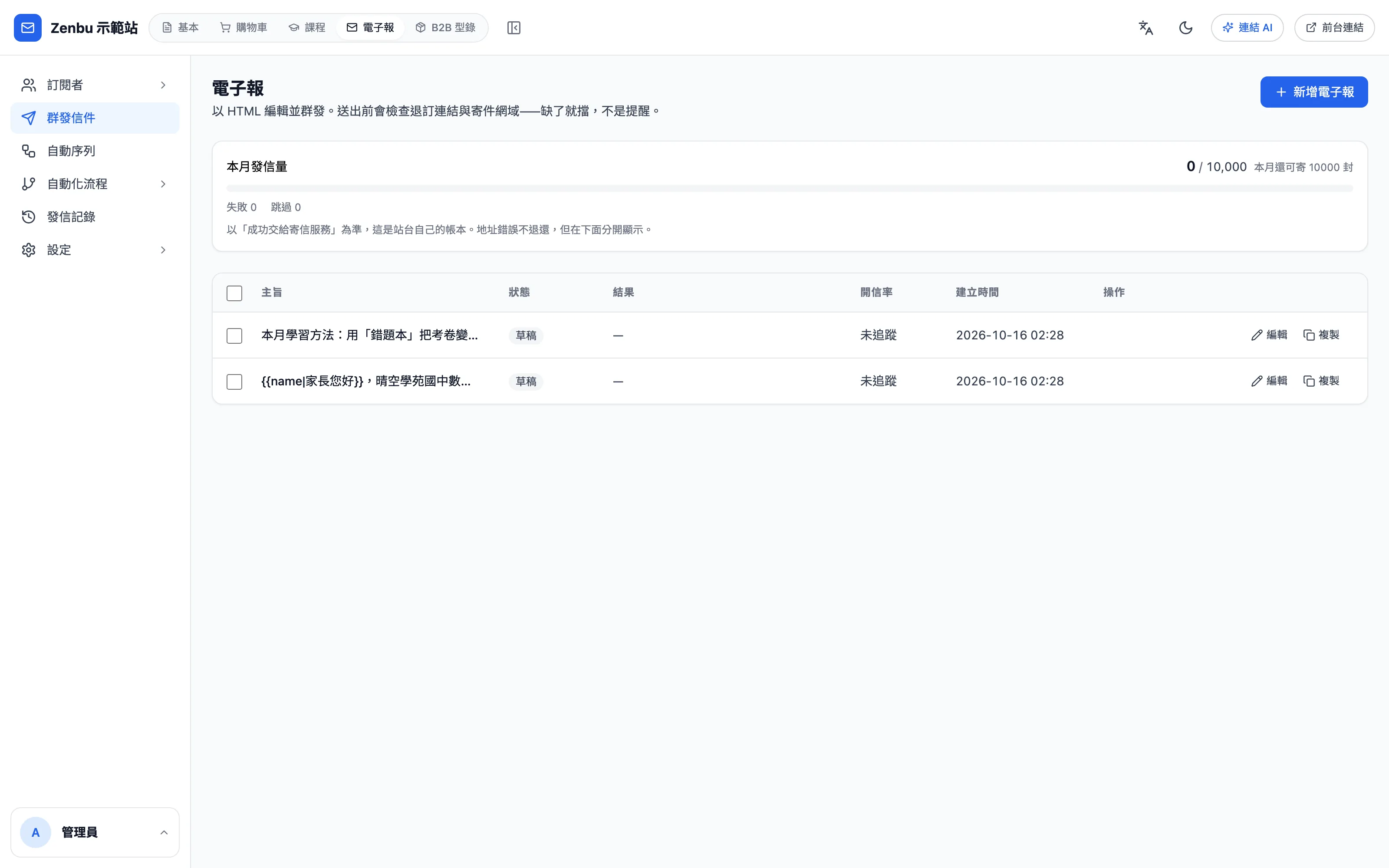Image resolution: width=1389 pixels, height=868 pixels.
Task: Tick the select-all checkbox in table header
Action: click(x=234, y=293)
